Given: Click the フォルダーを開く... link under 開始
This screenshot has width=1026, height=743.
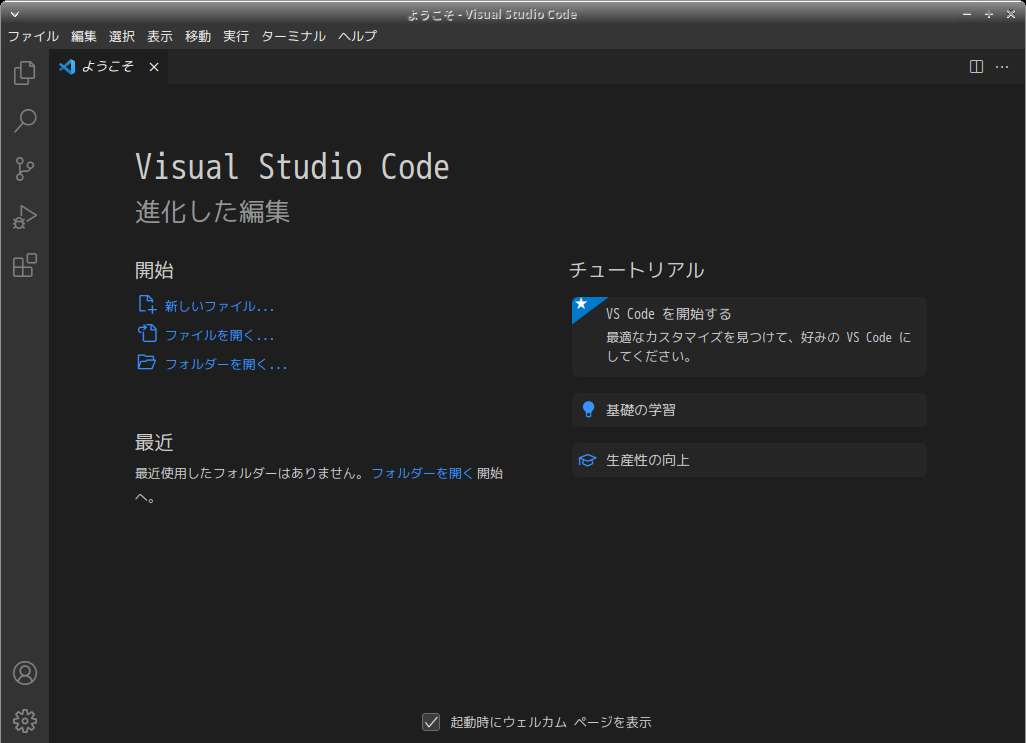Looking at the screenshot, I should coord(226,364).
